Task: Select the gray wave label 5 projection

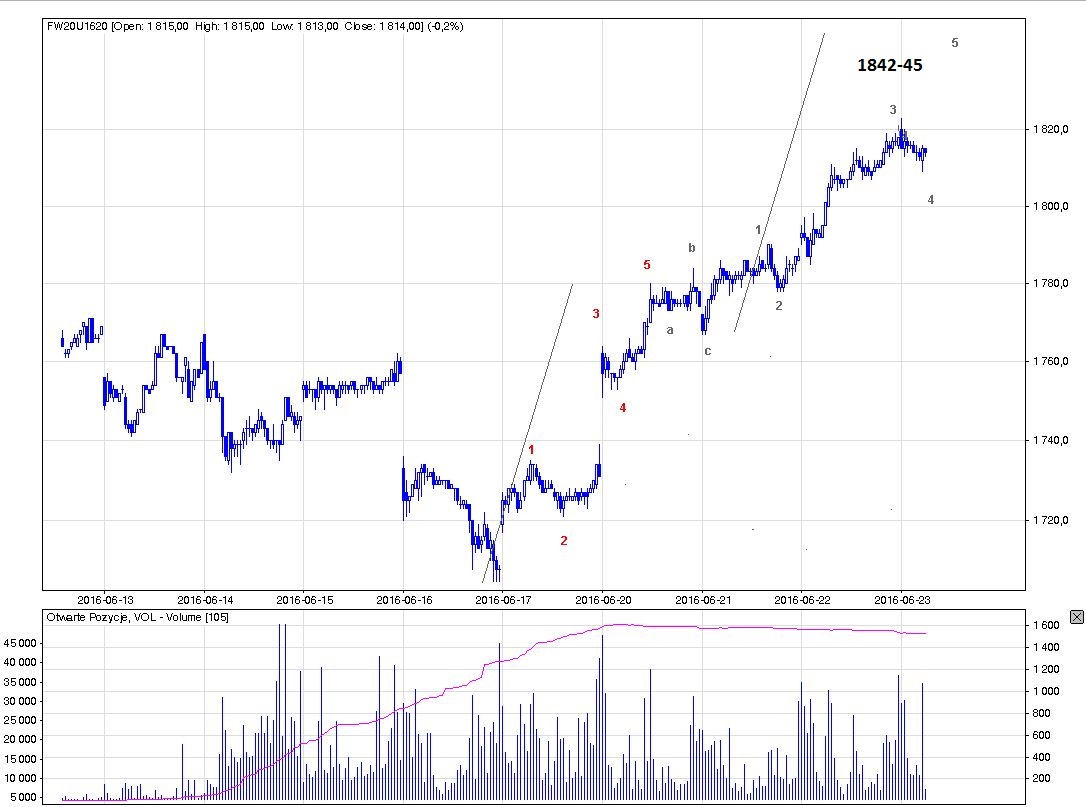Action: pyautogui.click(x=954, y=43)
